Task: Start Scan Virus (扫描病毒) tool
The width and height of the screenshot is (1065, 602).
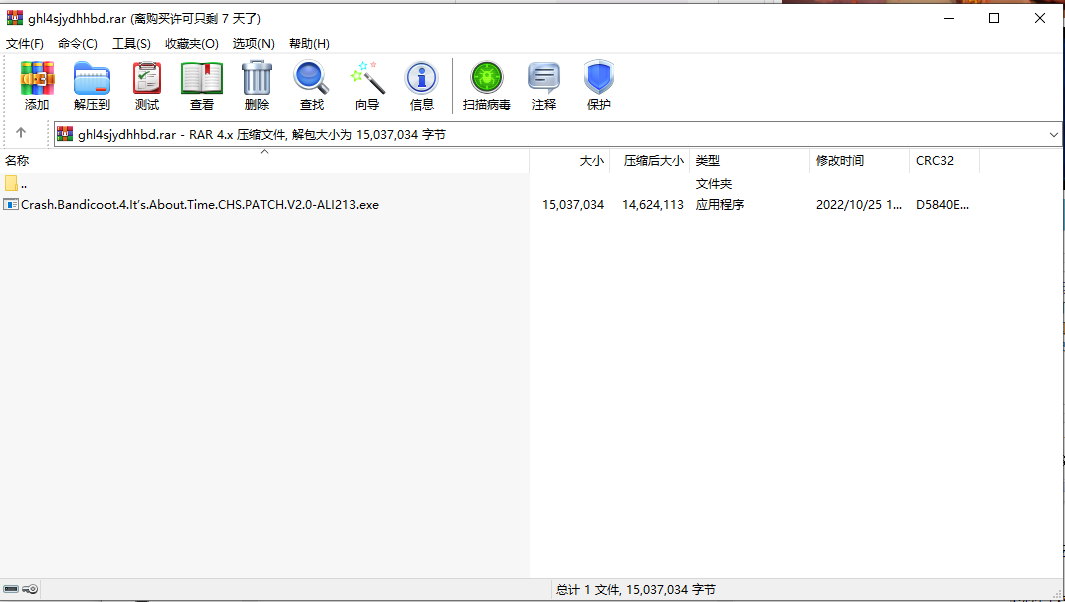Action: [486, 86]
